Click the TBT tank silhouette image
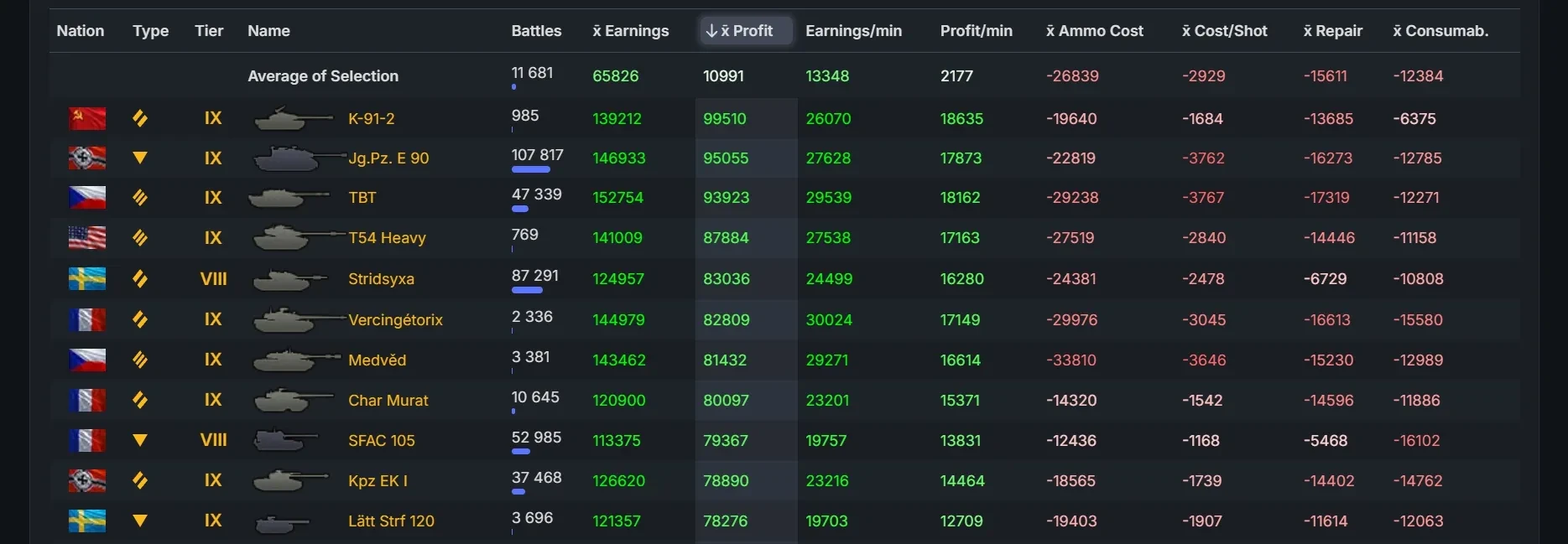The image size is (1568, 544). [289, 198]
